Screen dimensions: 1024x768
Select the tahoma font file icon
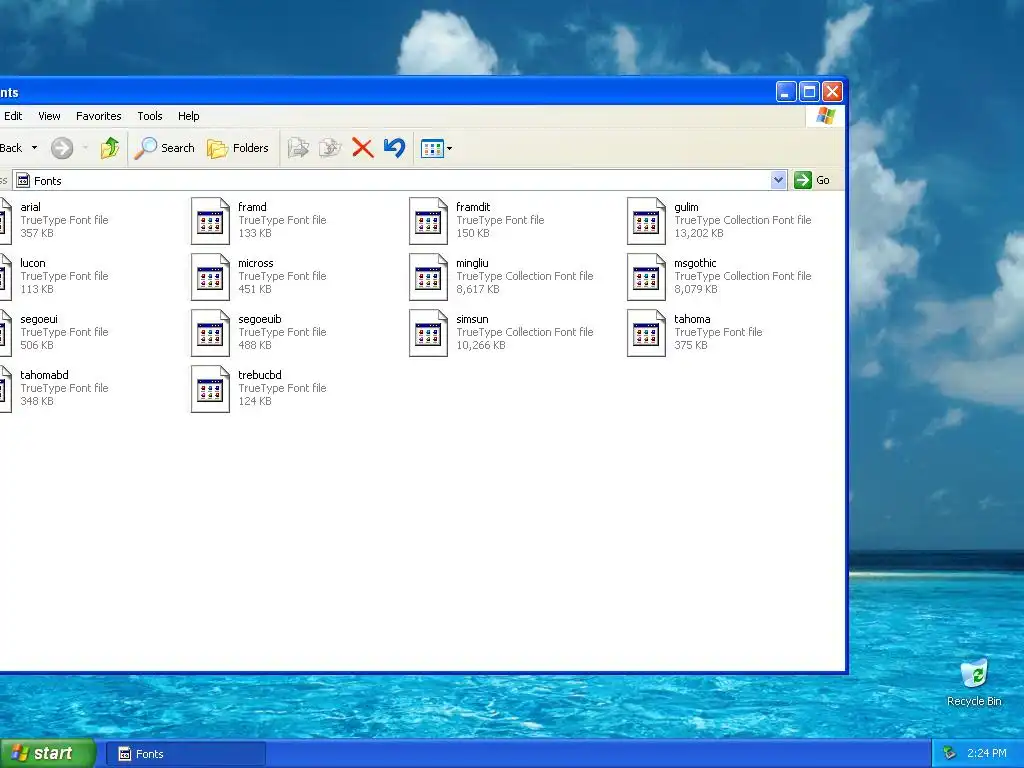647,334
